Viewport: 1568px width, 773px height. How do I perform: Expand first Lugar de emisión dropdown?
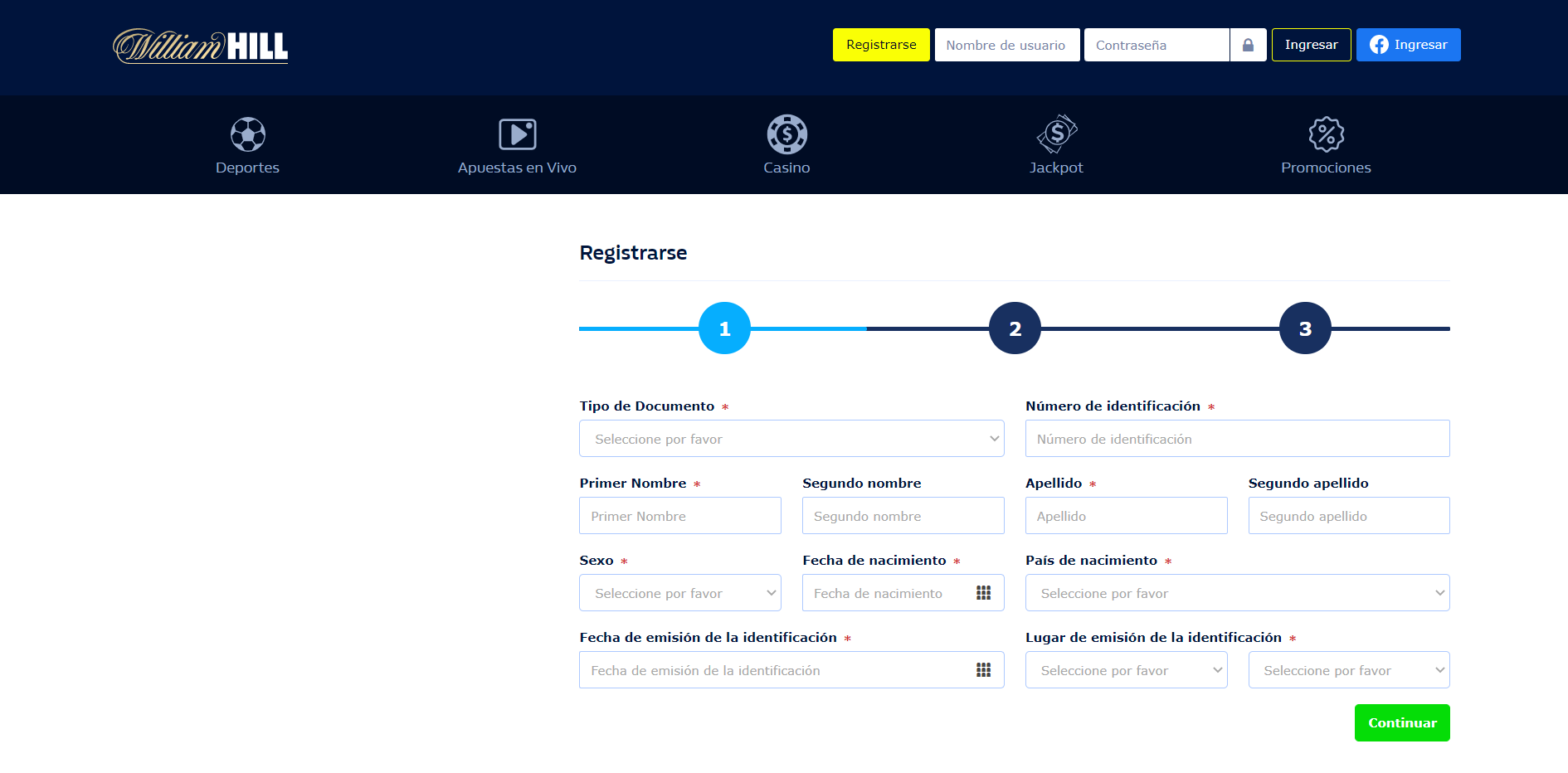pyautogui.click(x=1127, y=670)
